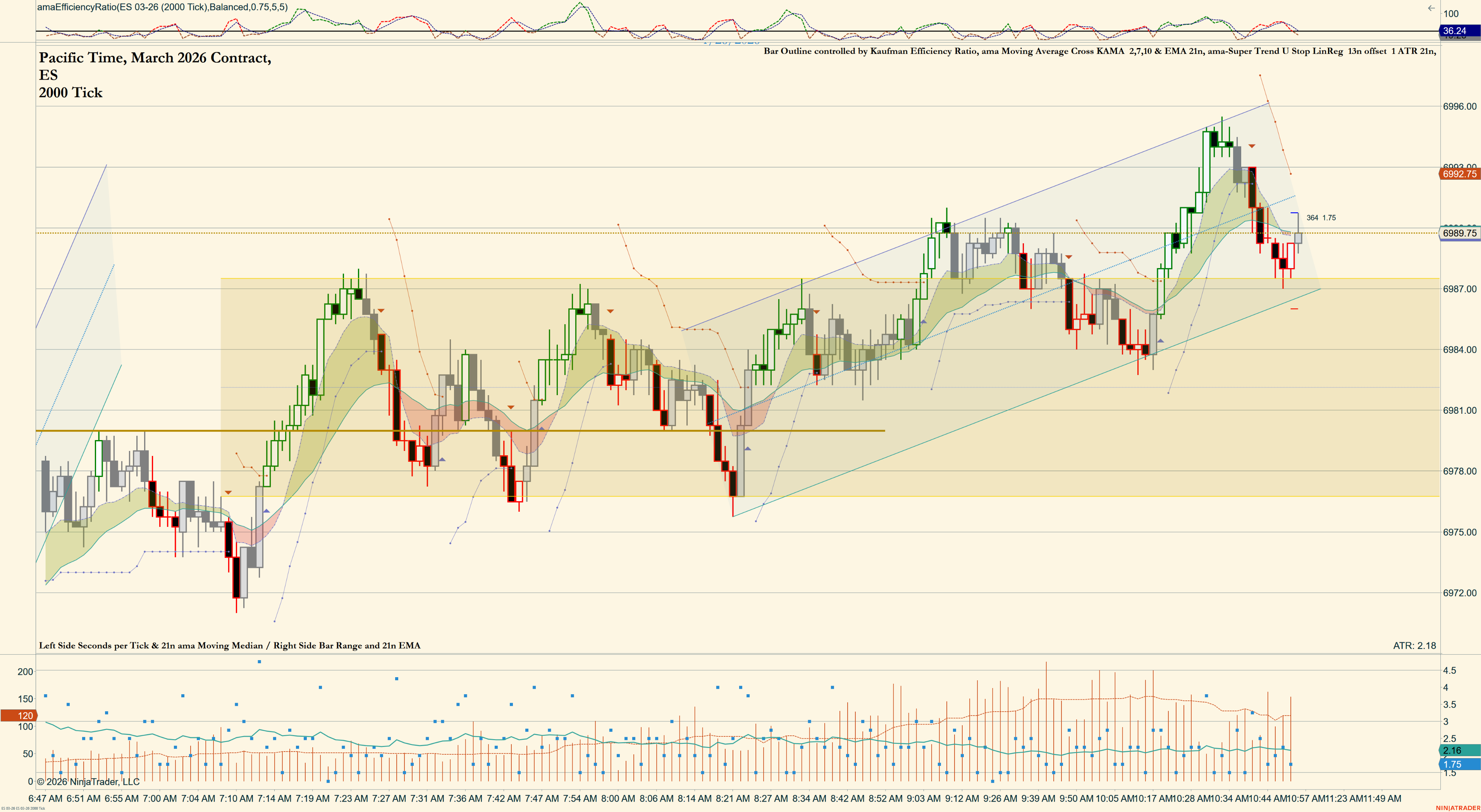Select the blue 36.24 efficiency ratio value marker
This screenshot has height=812, width=1481.
click(x=1459, y=31)
